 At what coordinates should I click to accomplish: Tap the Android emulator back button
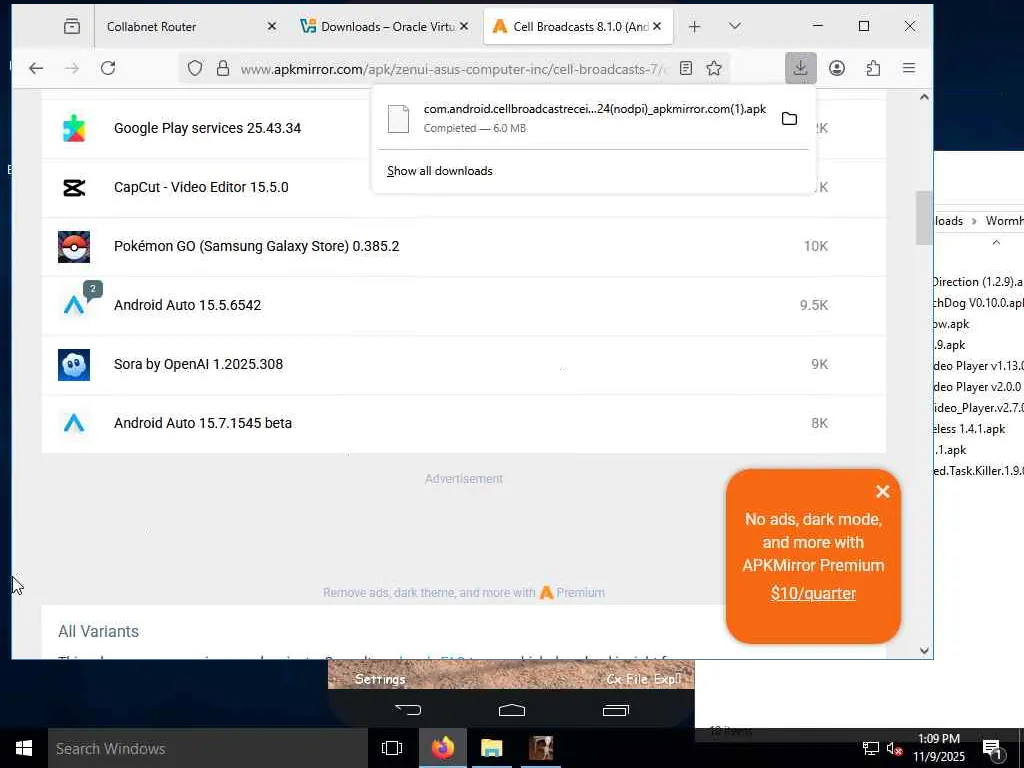[x=408, y=710]
